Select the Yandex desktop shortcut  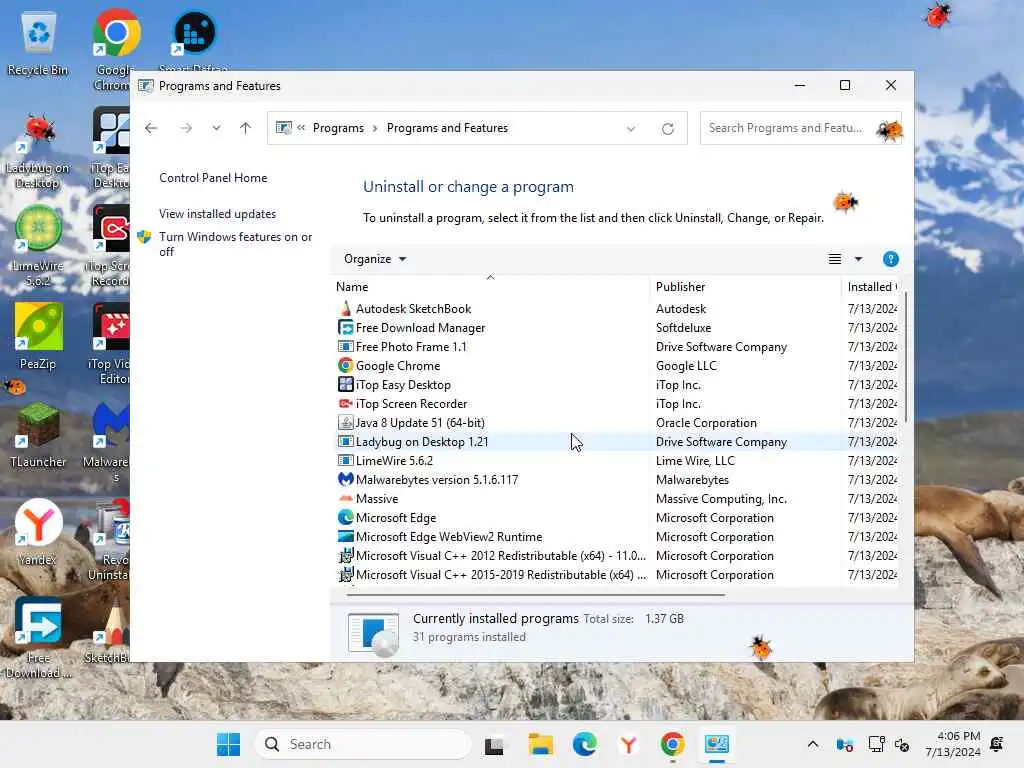pyautogui.click(x=38, y=532)
